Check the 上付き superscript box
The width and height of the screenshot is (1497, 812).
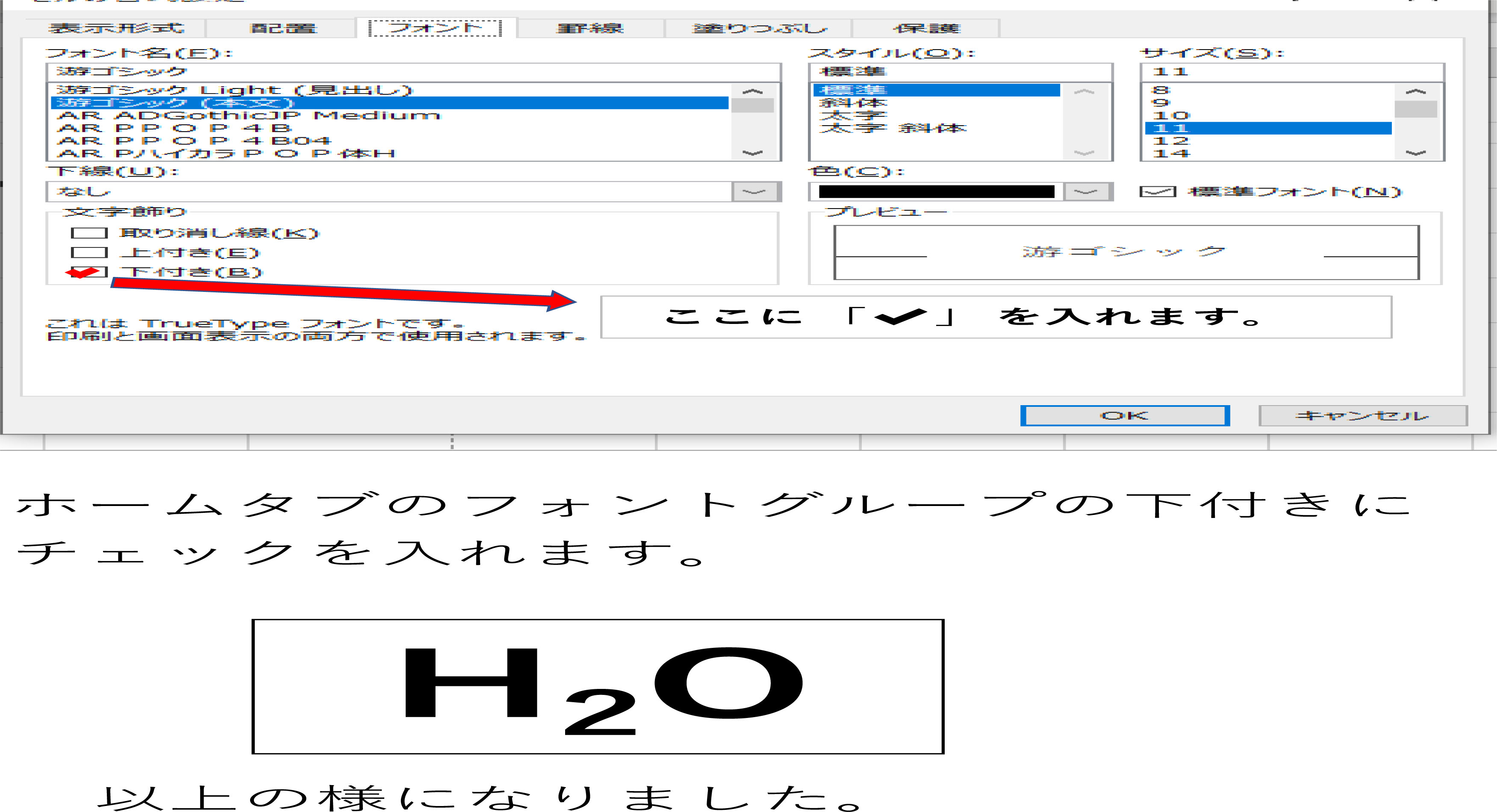pos(89,253)
